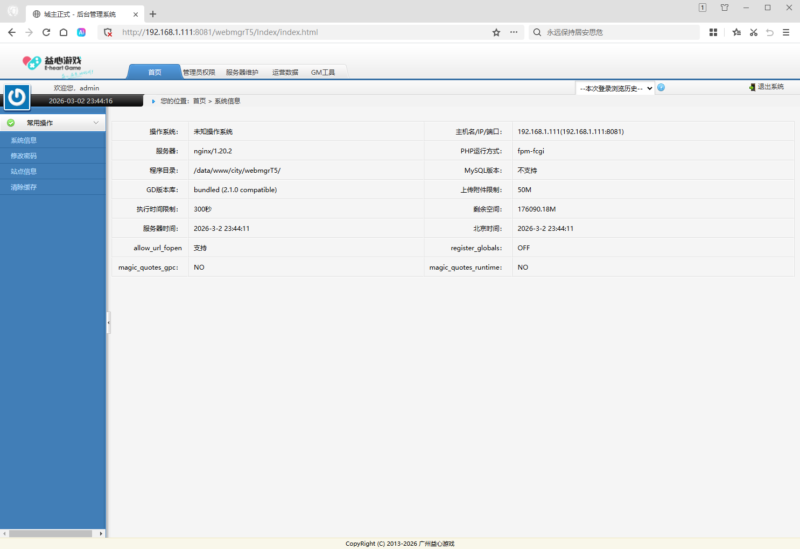Select 清除缓存 in the sidebar
Viewport: 800px width, 549px height.
[x=24, y=187]
